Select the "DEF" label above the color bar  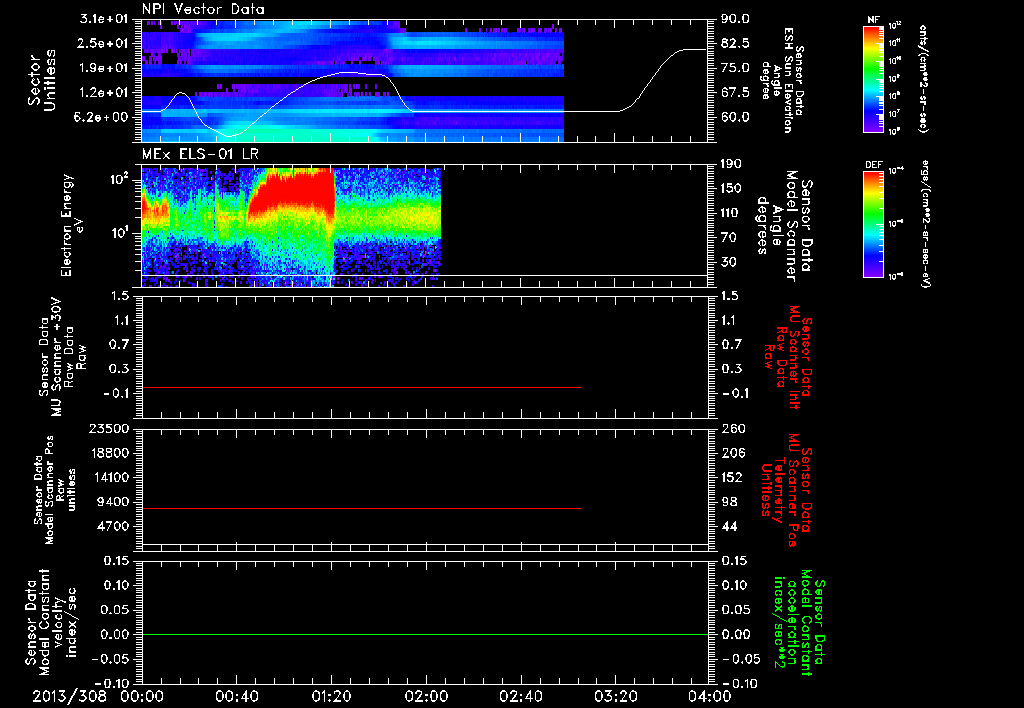(874, 165)
